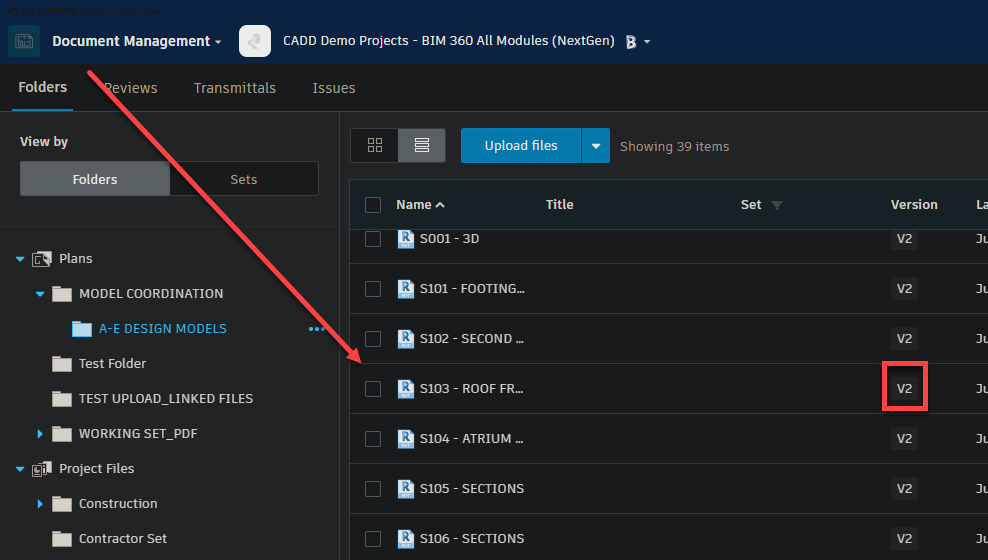988x560 pixels.
Task: Select the Contractor Set tree item
Action: click(123, 539)
